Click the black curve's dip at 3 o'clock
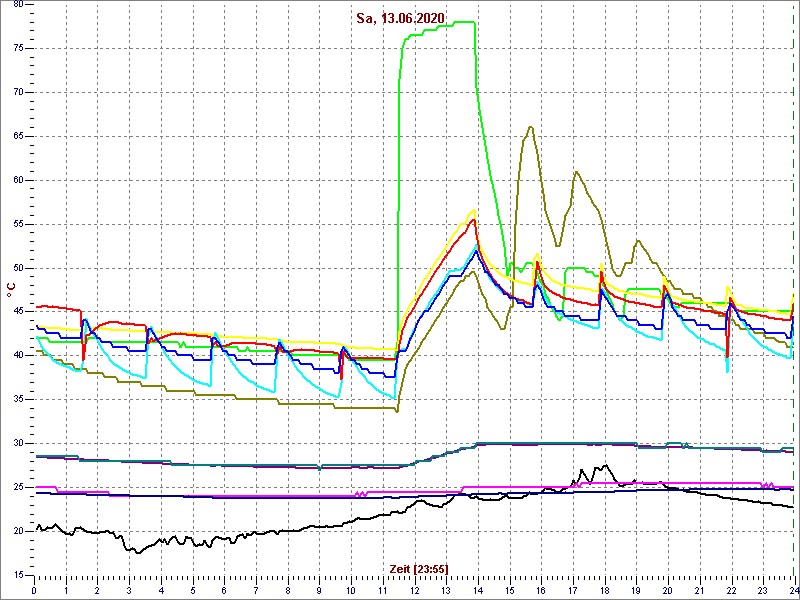This screenshot has height=600, width=800. point(138,551)
